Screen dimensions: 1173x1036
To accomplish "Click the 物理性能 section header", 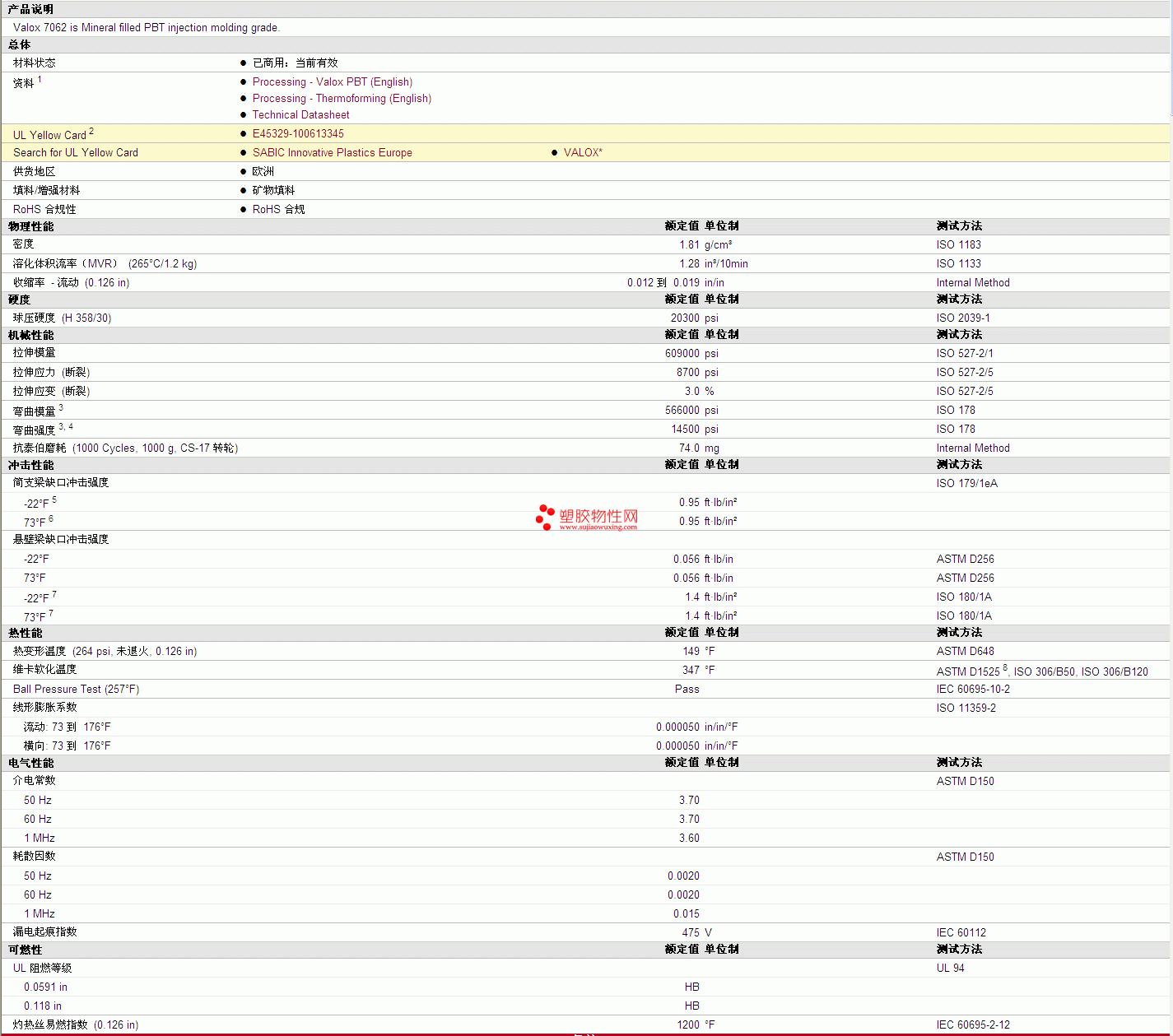I will coord(31,226).
